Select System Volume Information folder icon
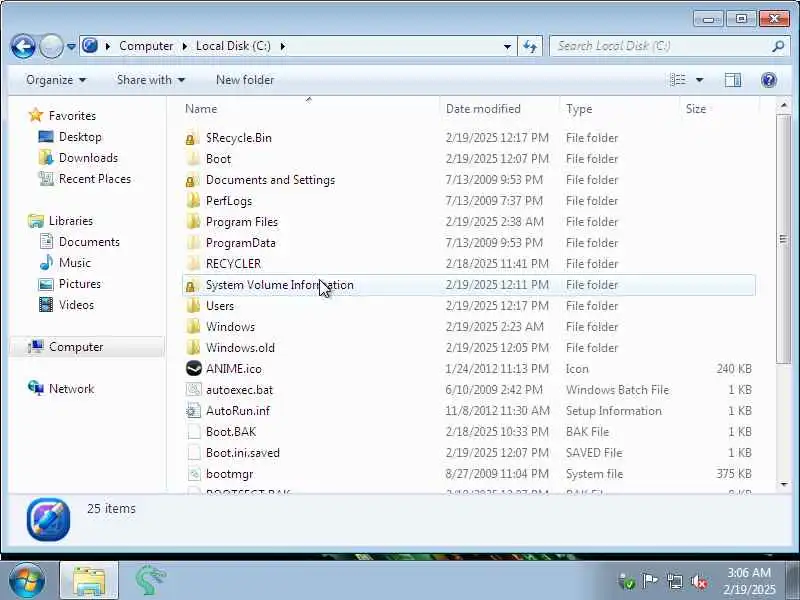The width and height of the screenshot is (800, 600). point(193,285)
